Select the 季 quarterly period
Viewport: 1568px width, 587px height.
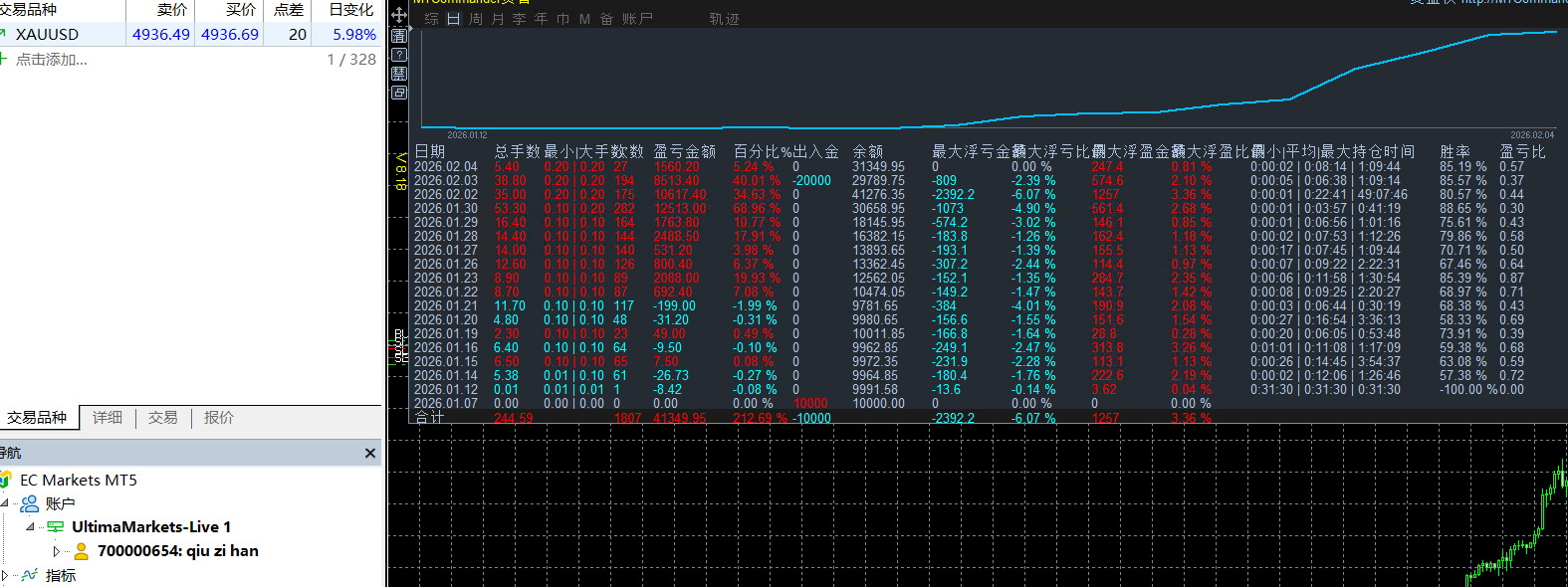coord(520,19)
